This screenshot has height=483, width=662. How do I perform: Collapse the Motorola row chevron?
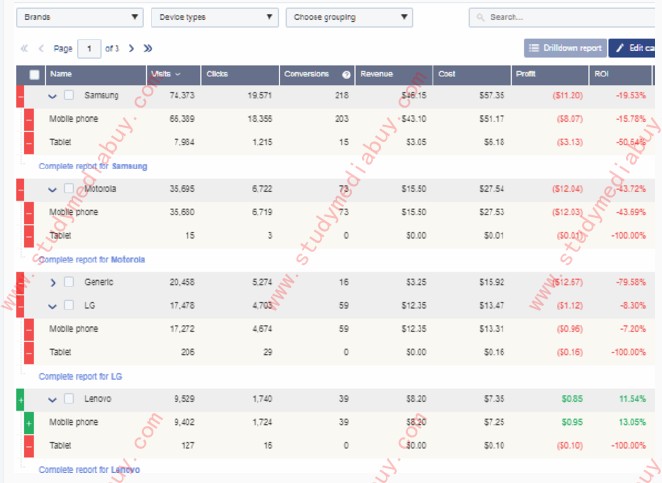point(52,190)
